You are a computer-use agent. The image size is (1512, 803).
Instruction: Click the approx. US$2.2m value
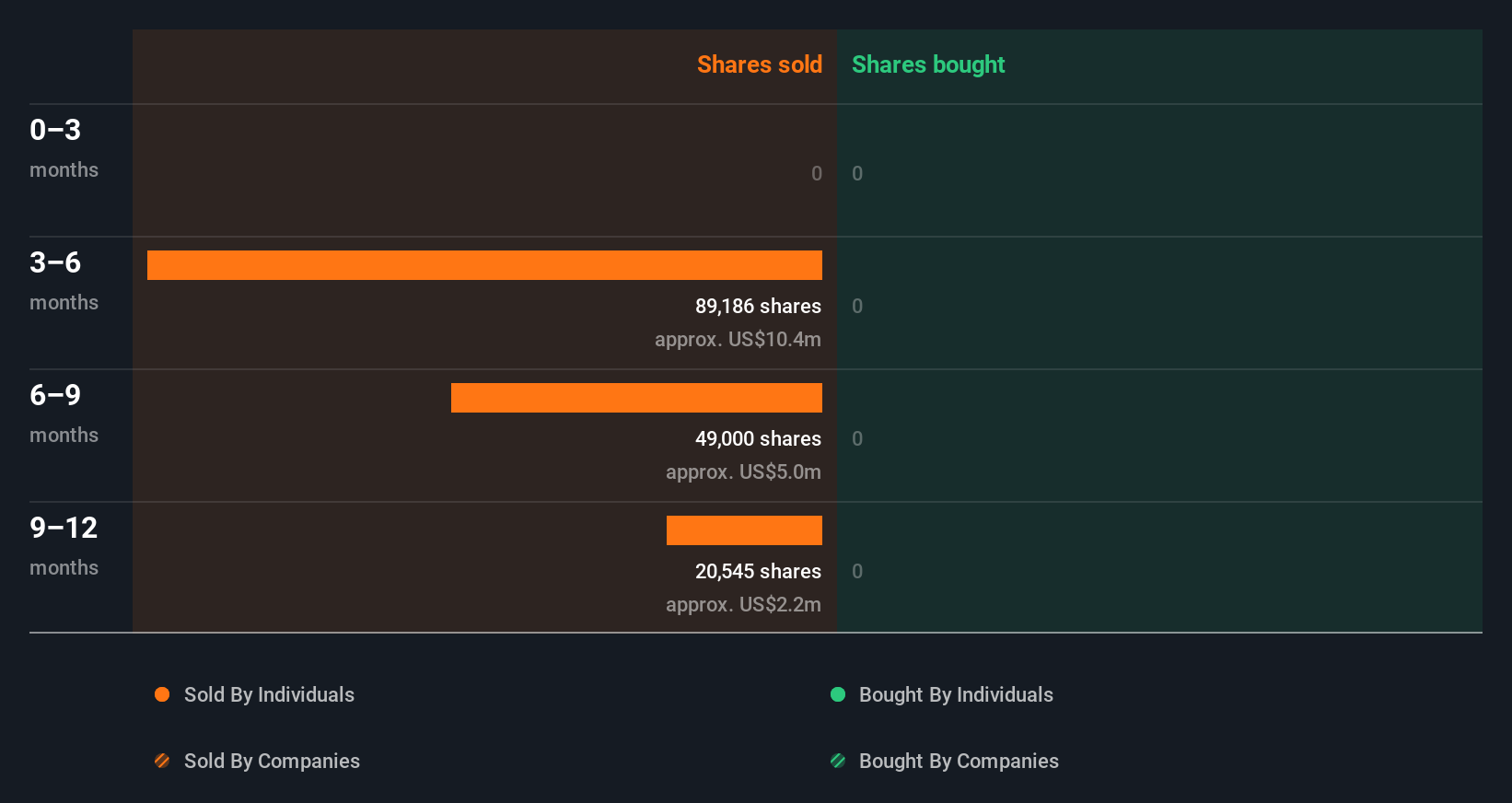pos(743,604)
